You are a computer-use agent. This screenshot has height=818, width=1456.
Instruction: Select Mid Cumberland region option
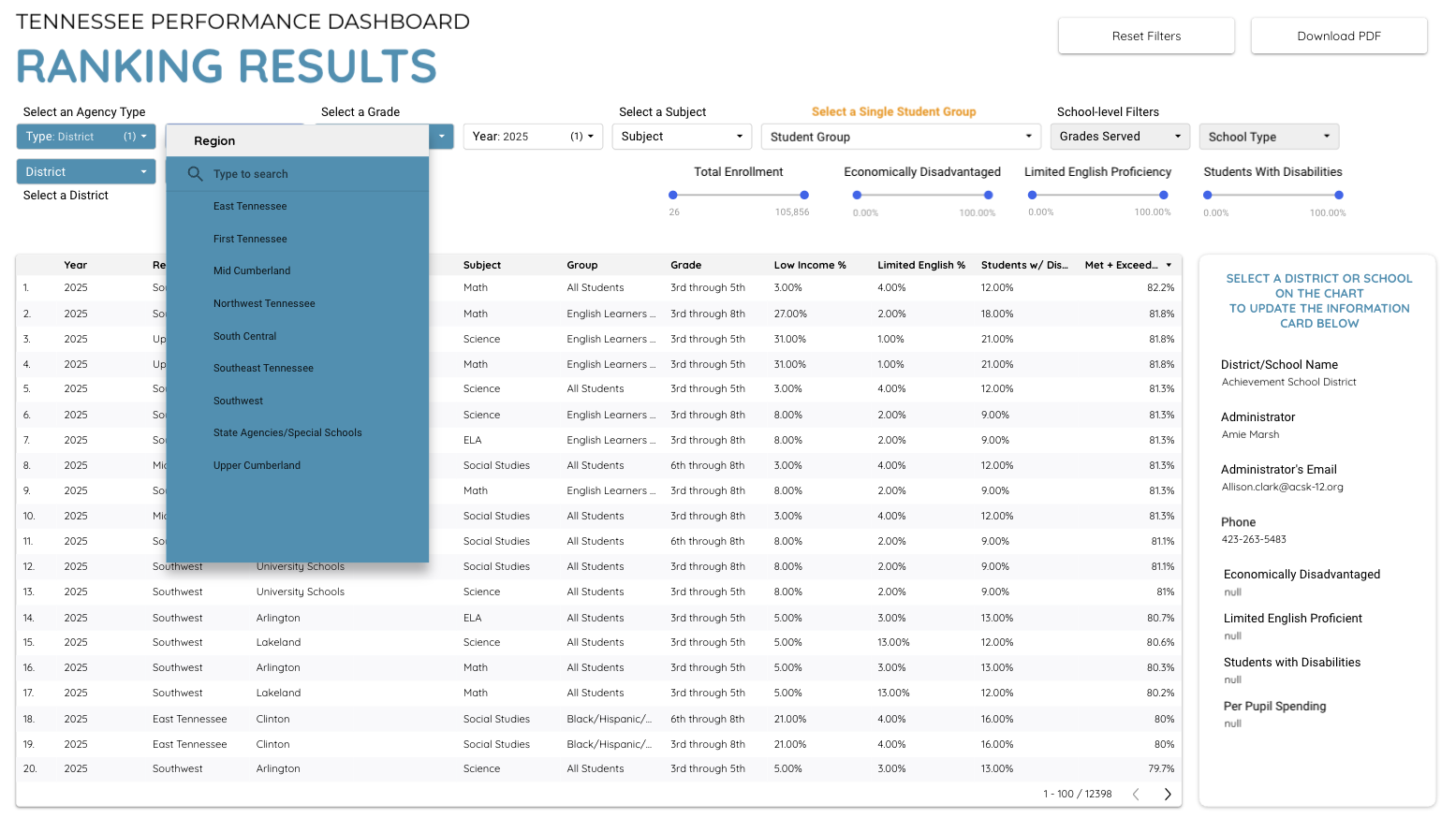[252, 270]
